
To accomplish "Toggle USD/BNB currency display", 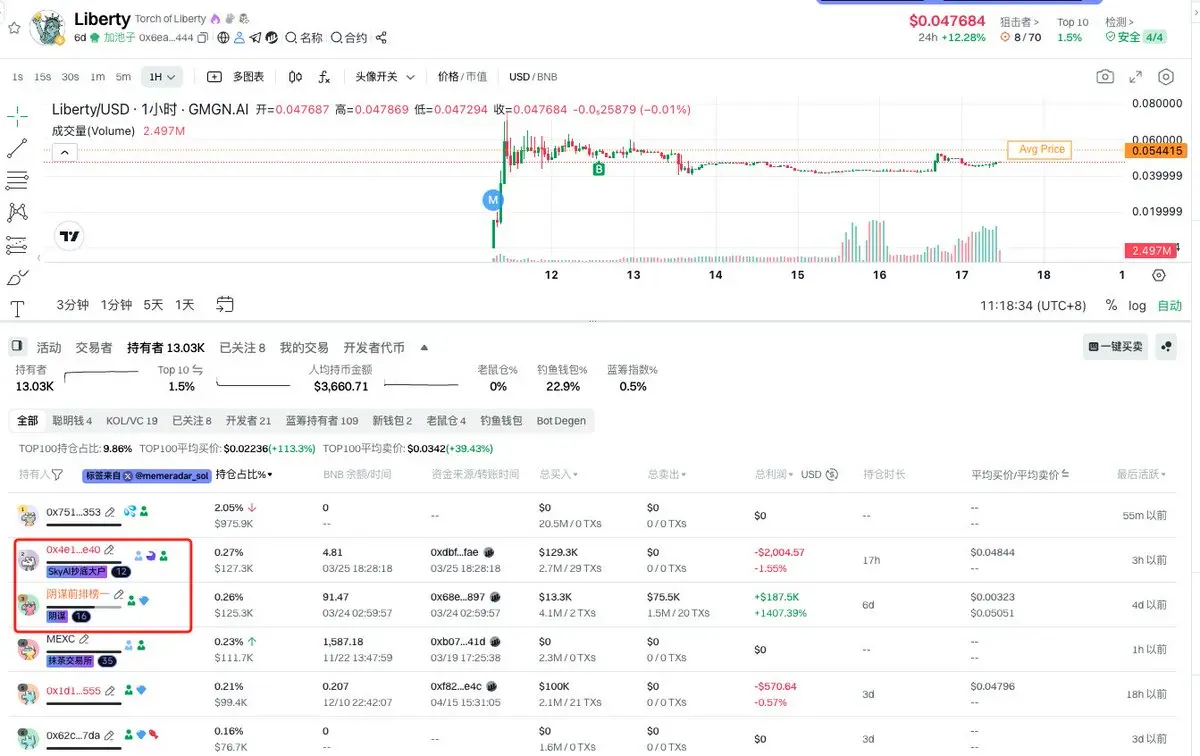I will pyautogui.click(x=533, y=77).
